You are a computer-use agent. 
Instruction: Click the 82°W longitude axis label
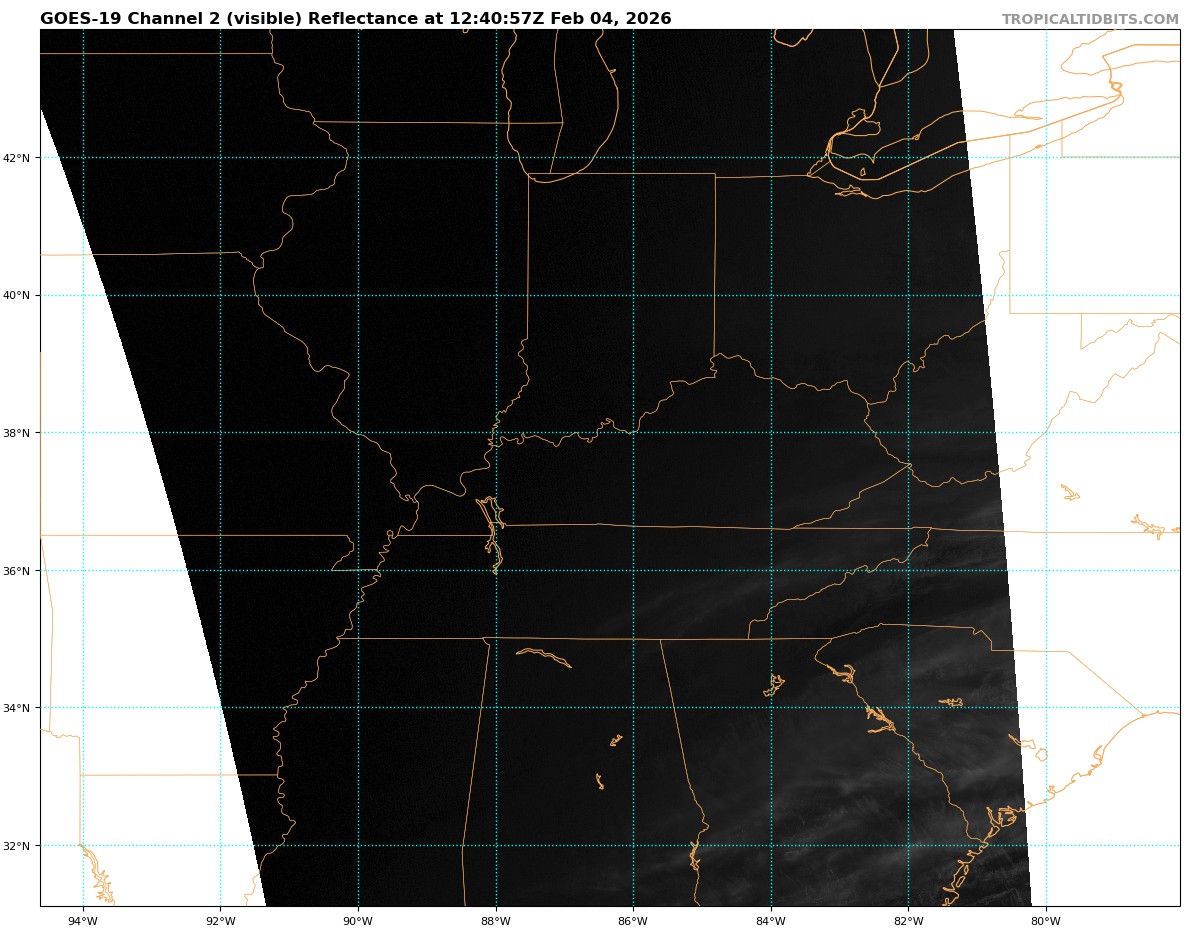click(x=908, y=921)
